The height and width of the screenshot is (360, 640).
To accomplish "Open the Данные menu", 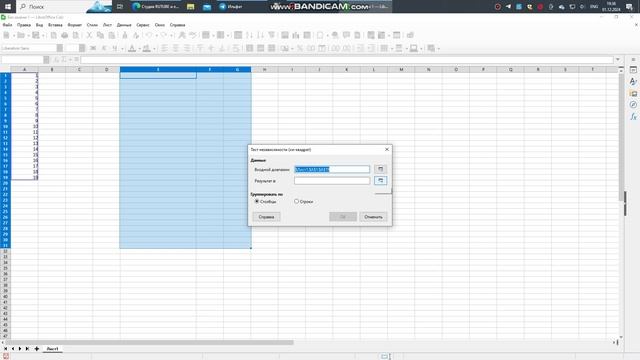I will coord(124,25).
